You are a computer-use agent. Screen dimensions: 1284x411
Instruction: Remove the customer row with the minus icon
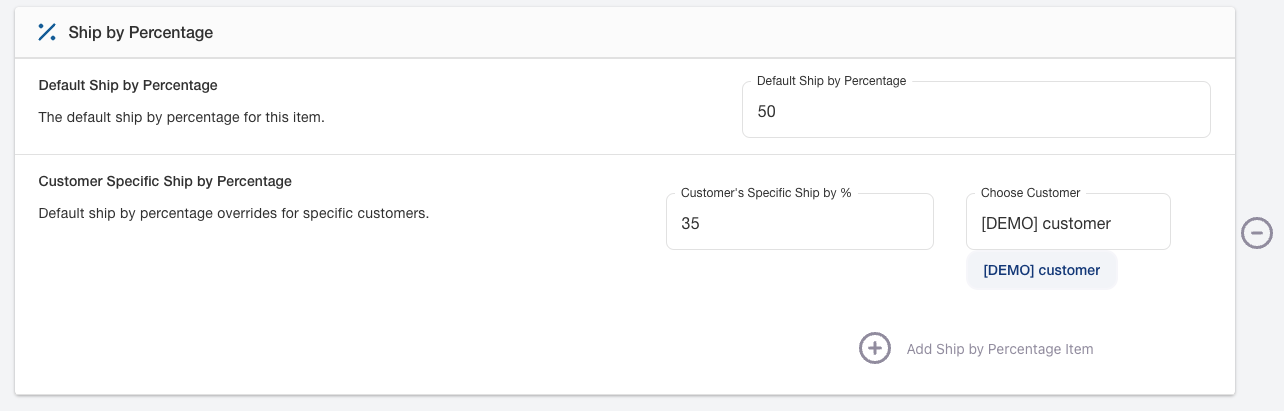point(1256,233)
